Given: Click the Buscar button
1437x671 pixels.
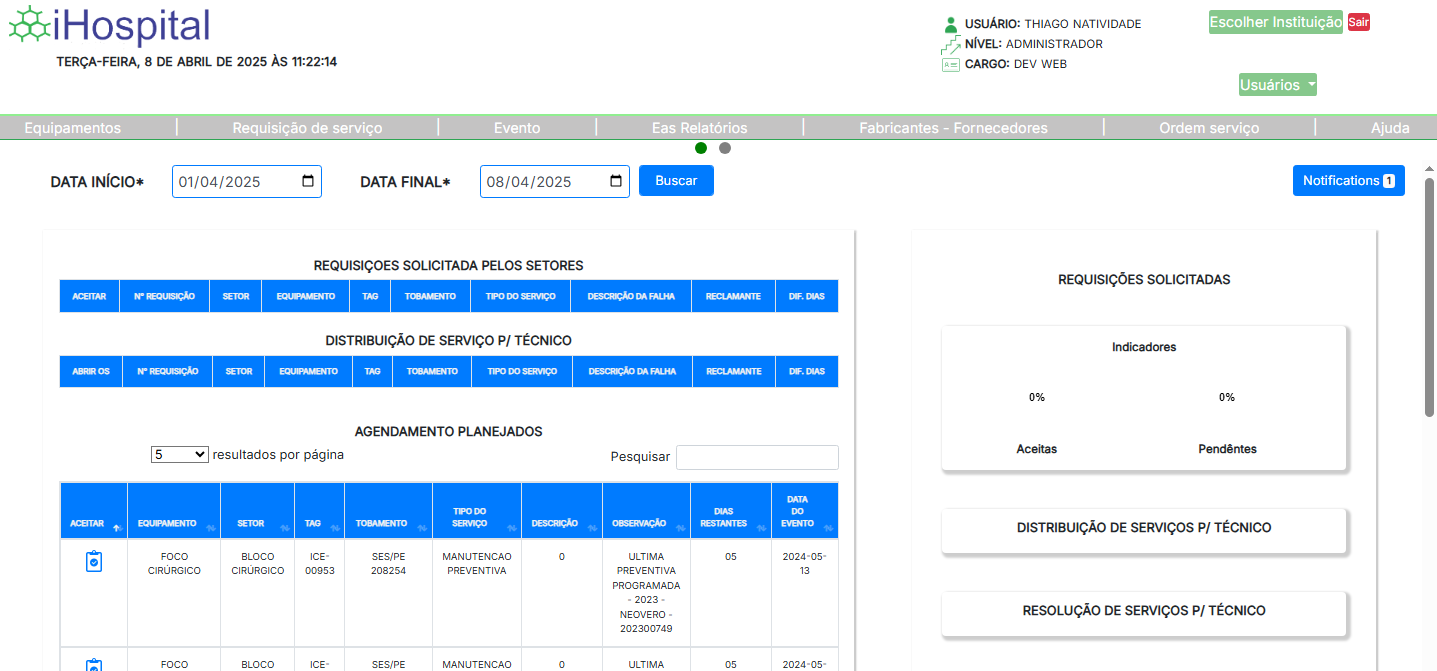Looking at the screenshot, I should click(676, 181).
